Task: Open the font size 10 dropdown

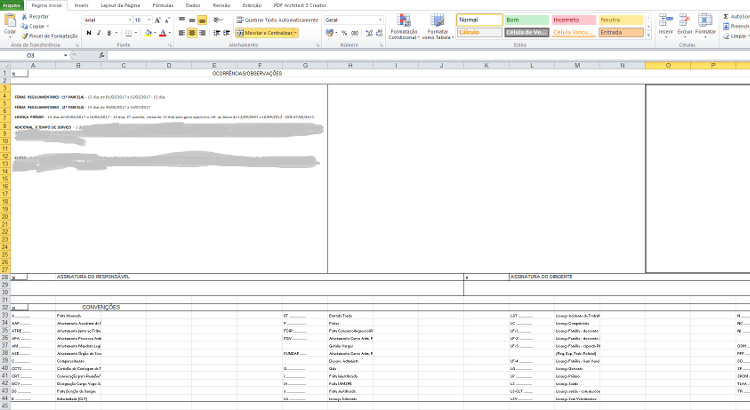Action: coord(149,20)
